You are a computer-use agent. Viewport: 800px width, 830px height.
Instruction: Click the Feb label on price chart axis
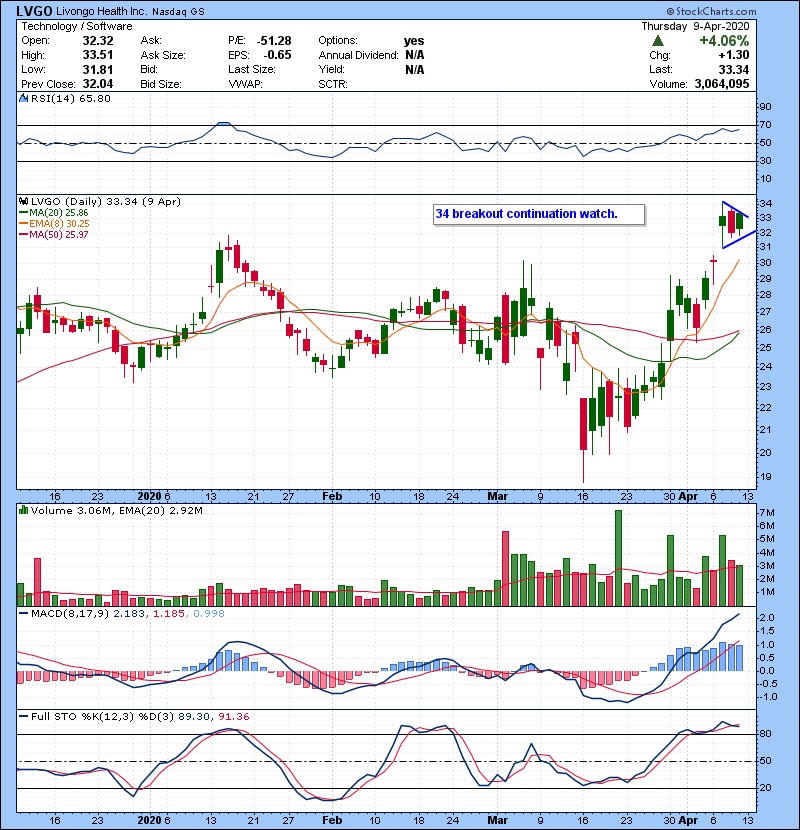click(332, 497)
